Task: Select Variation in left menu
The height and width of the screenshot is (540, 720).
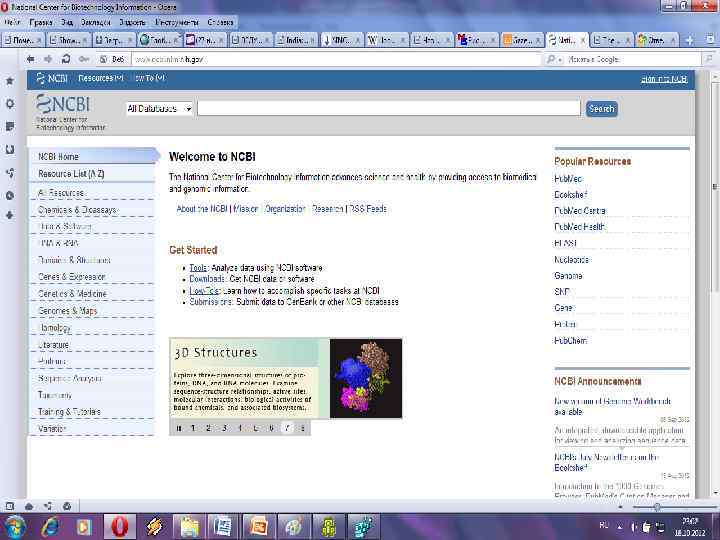Action: (x=52, y=428)
